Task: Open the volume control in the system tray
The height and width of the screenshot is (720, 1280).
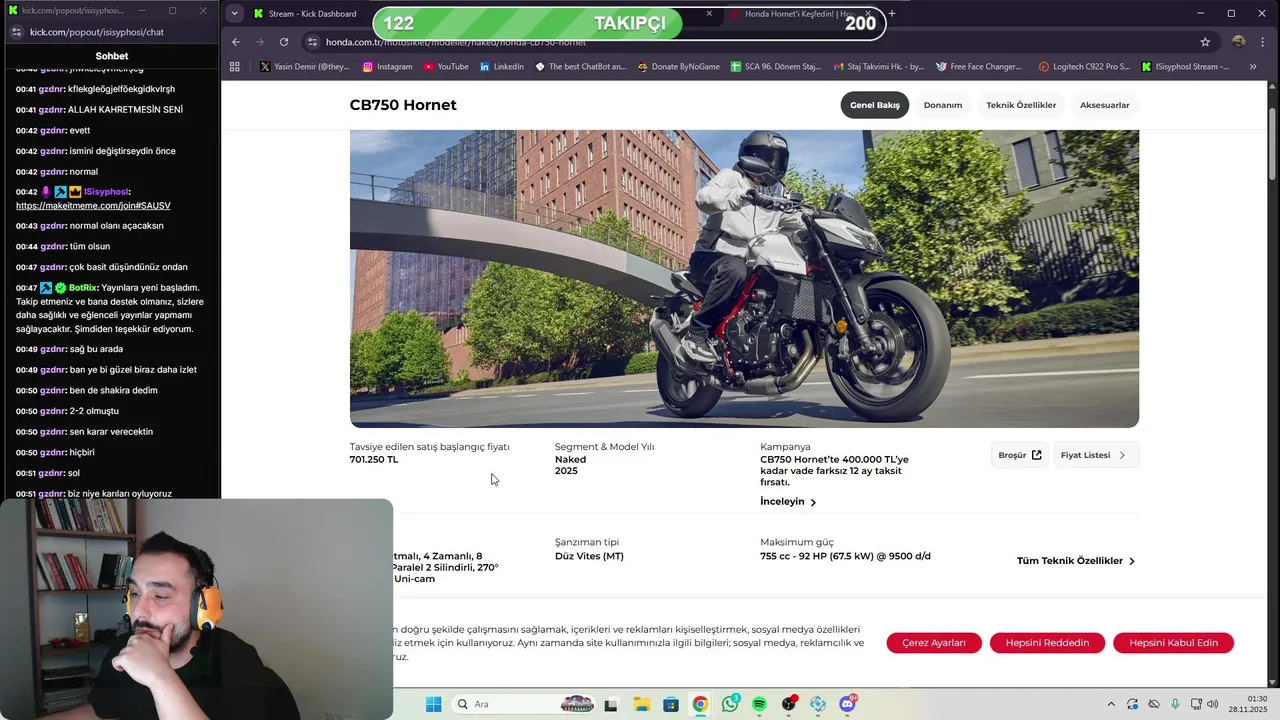Action: pos(1213,704)
